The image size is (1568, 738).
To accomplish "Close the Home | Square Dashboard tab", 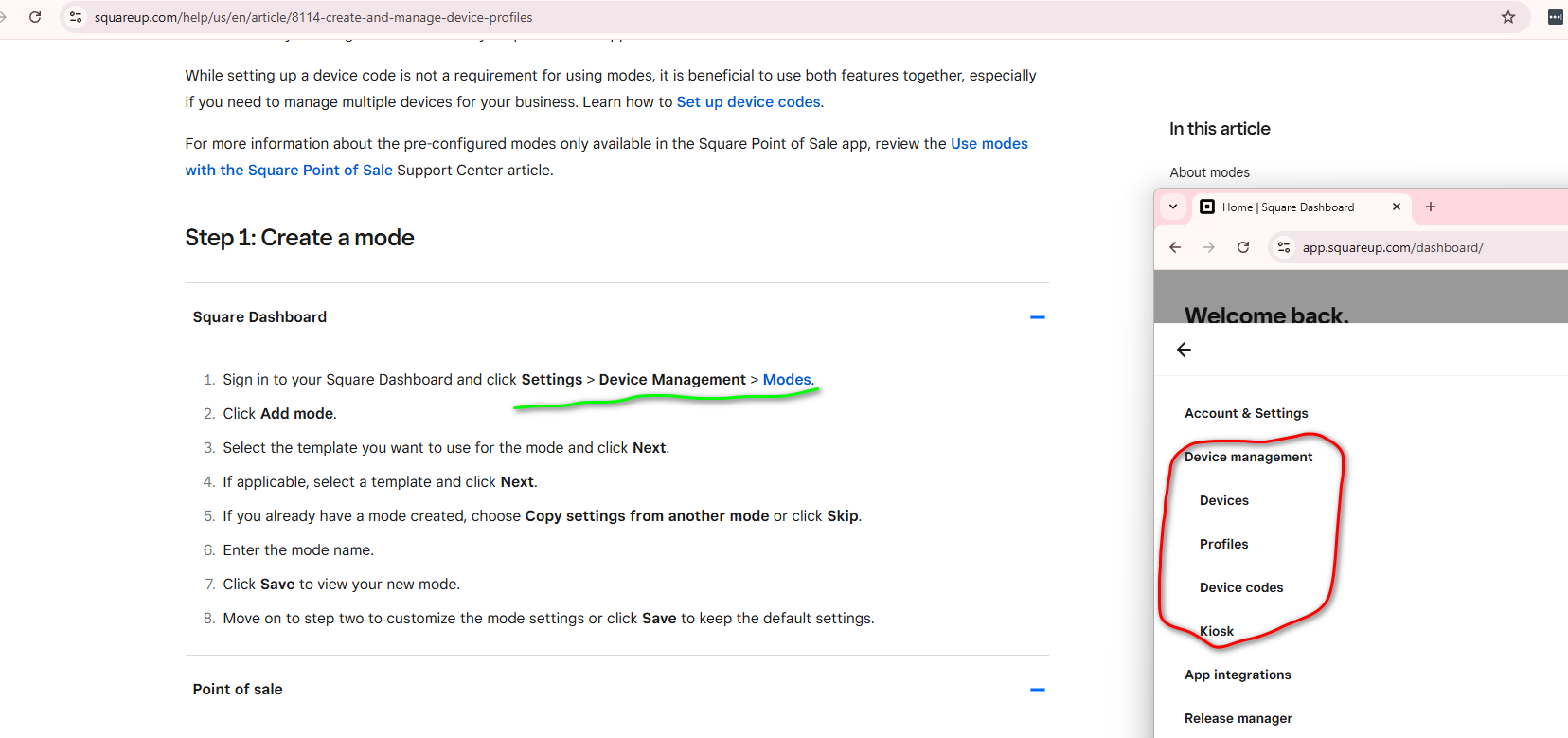I will pyautogui.click(x=1396, y=207).
